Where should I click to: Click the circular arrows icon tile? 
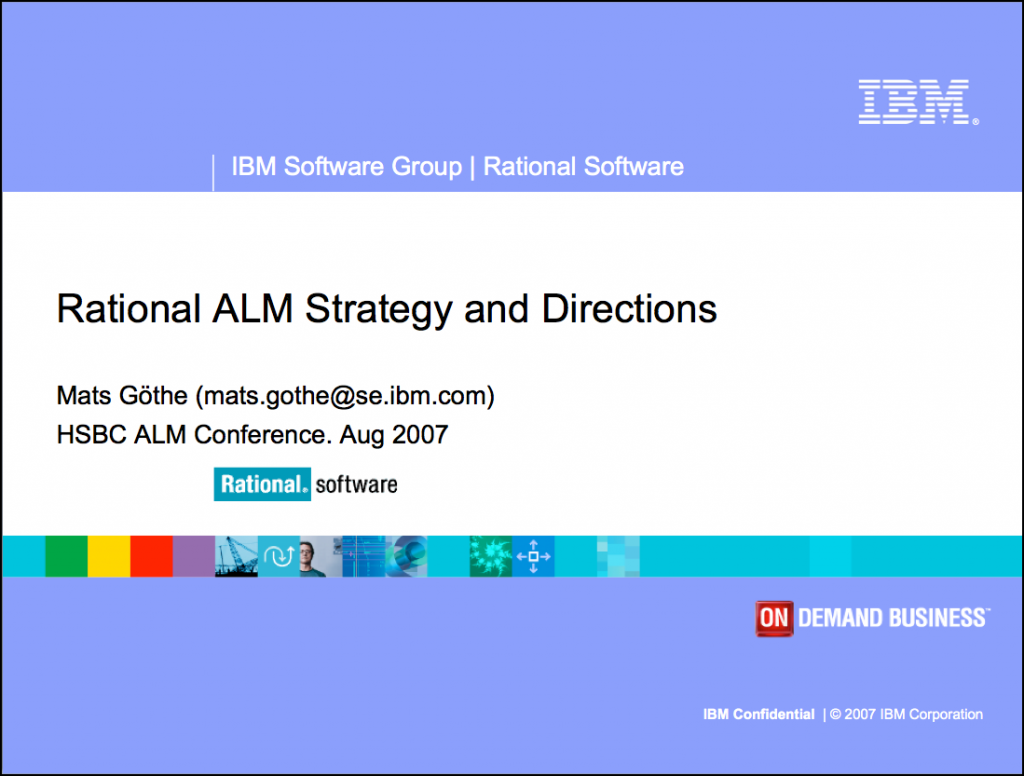[279, 556]
